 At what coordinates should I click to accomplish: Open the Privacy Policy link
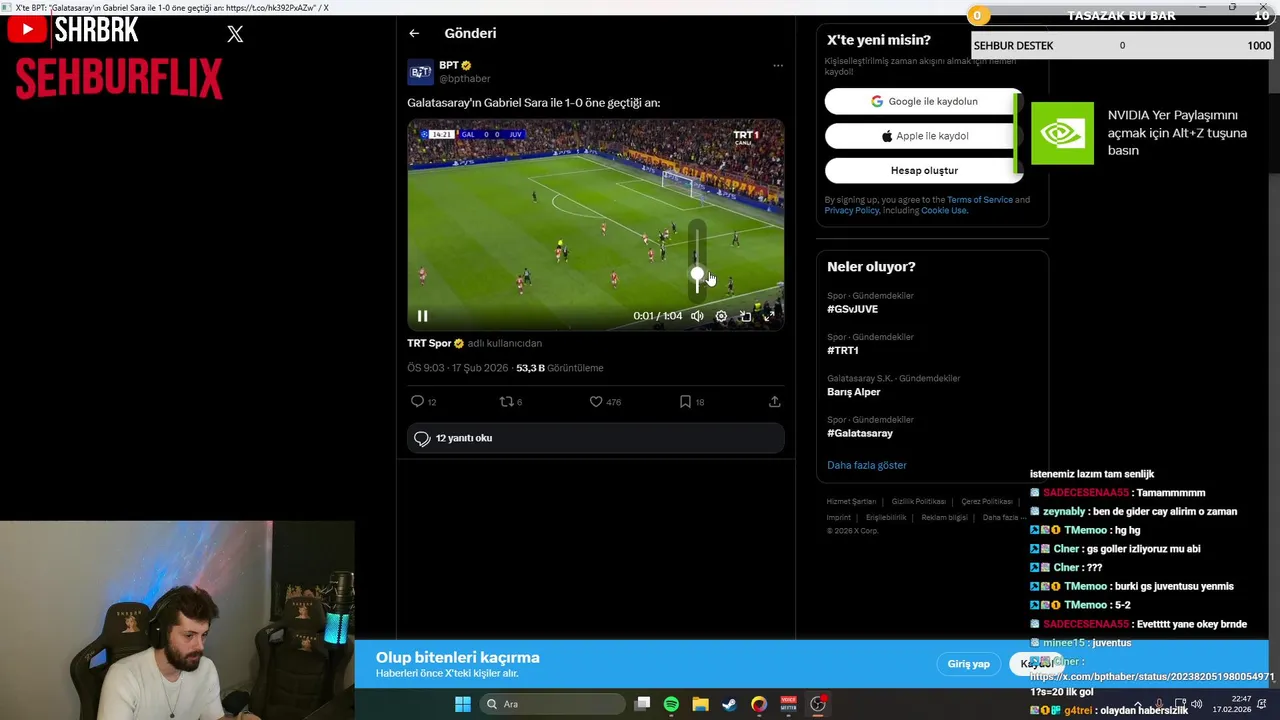[x=852, y=210]
